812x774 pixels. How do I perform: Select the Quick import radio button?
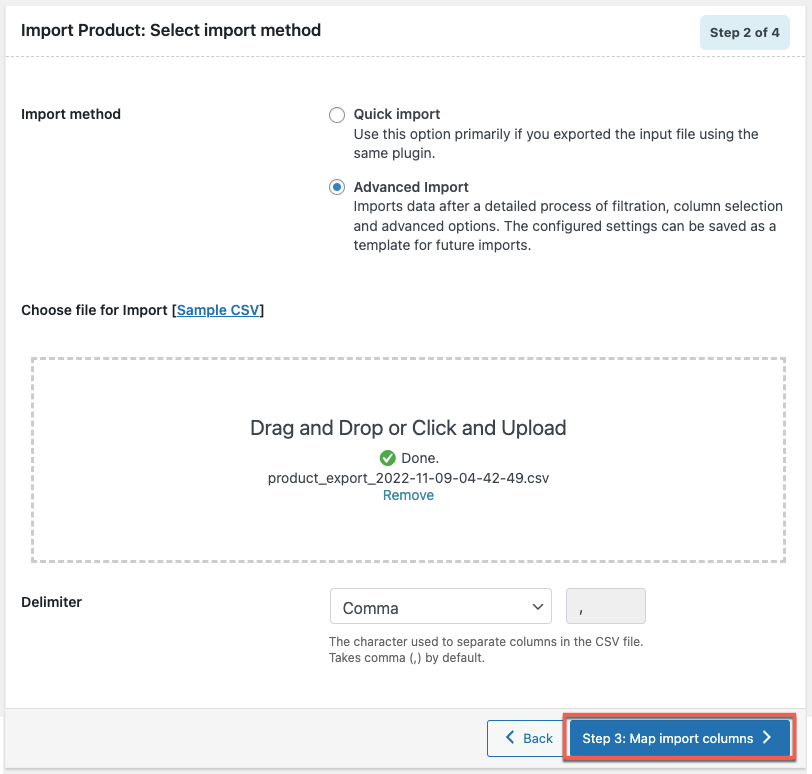click(x=337, y=114)
